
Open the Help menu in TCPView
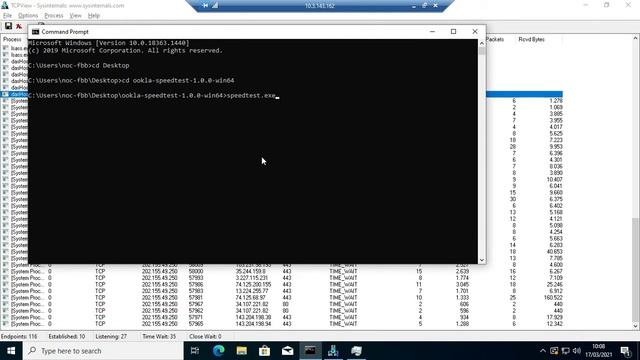pyautogui.click(x=94, y=16)
